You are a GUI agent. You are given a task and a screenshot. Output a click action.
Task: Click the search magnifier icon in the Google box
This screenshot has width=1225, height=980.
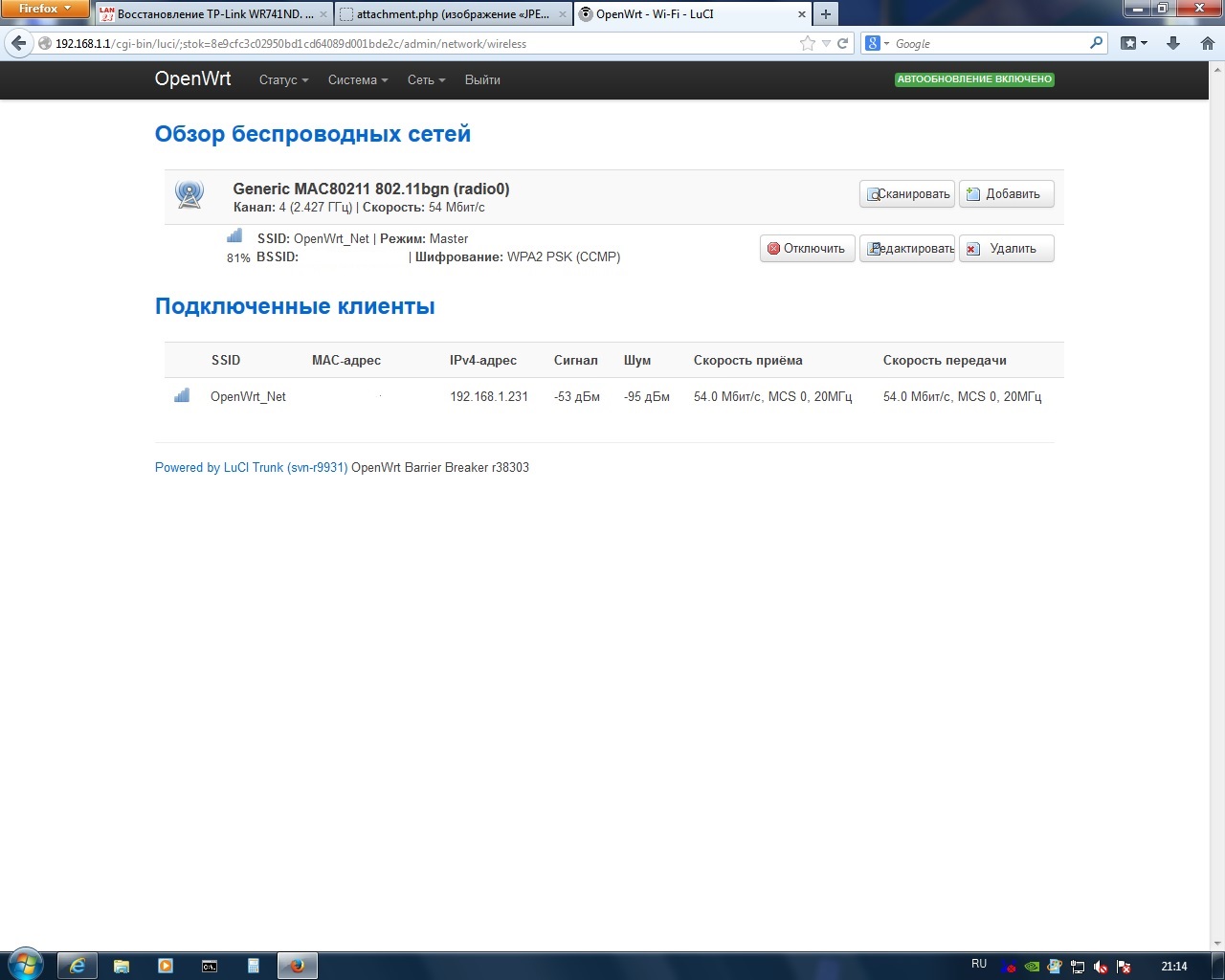coord(1097,43)
